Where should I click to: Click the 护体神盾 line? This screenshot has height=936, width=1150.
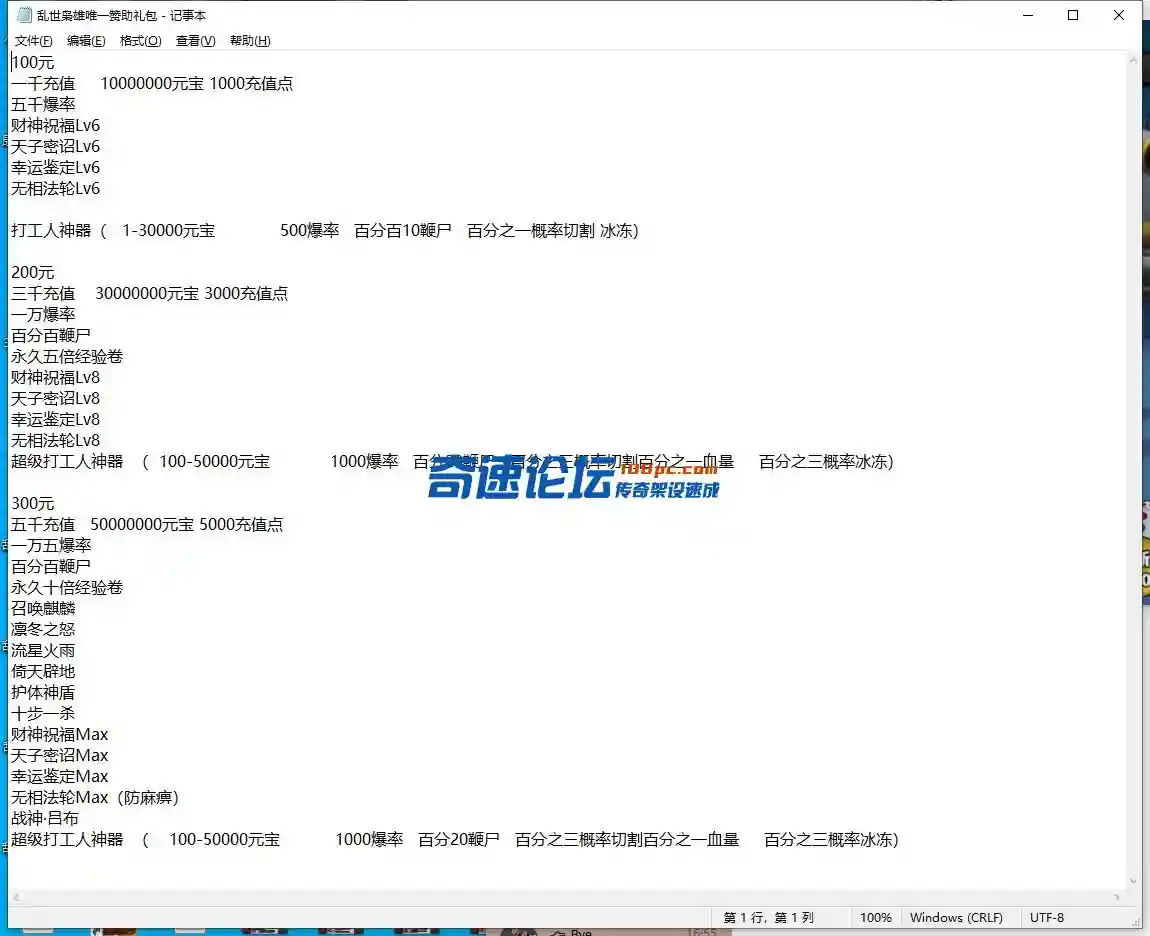(43, 692)
